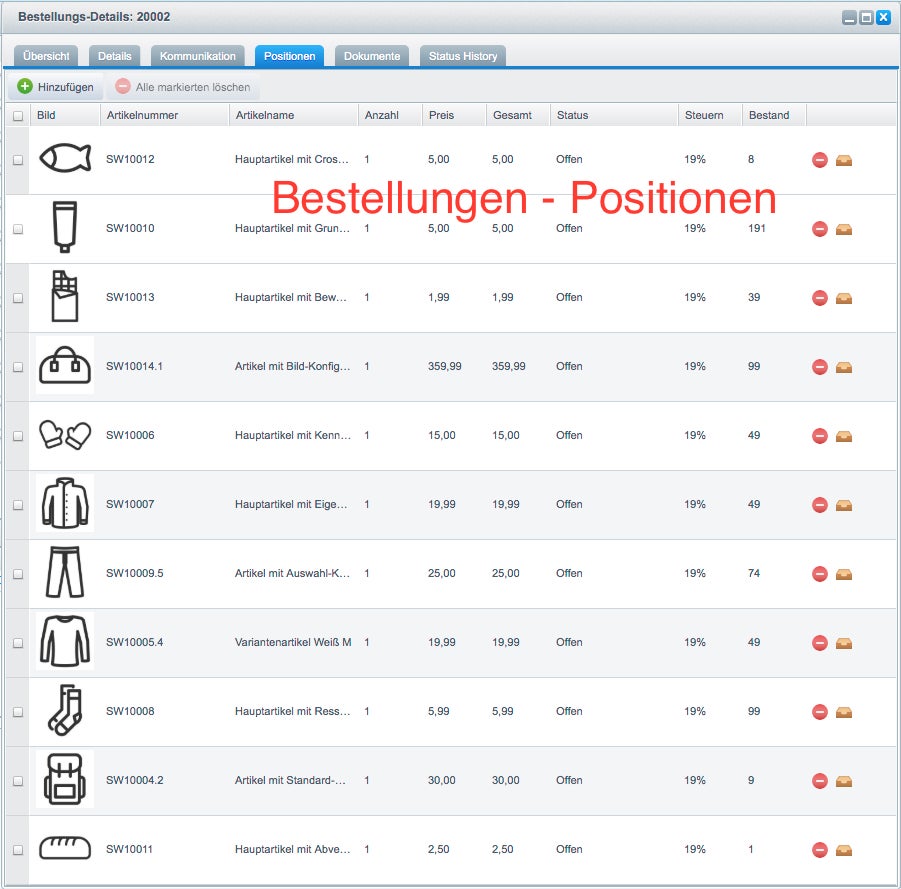This screenshot has width=901, height=889.
Task: Click Alle markierten löschen button
Action: click(x=183, y=87)
